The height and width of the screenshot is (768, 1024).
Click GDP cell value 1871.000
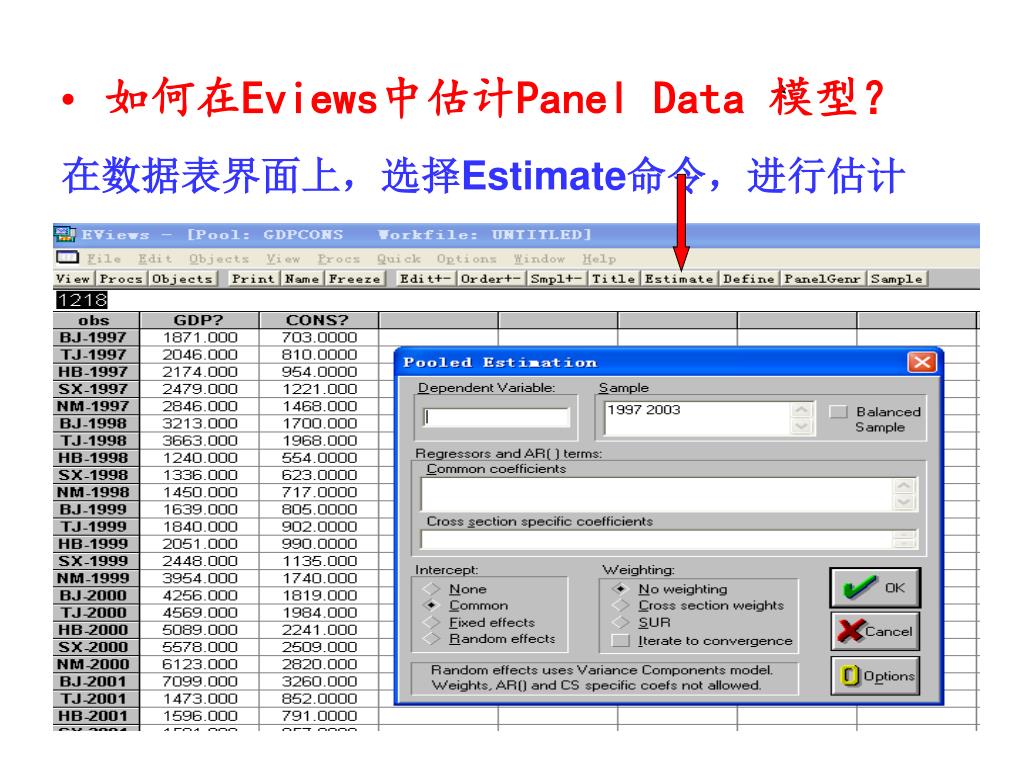point(199,338)
